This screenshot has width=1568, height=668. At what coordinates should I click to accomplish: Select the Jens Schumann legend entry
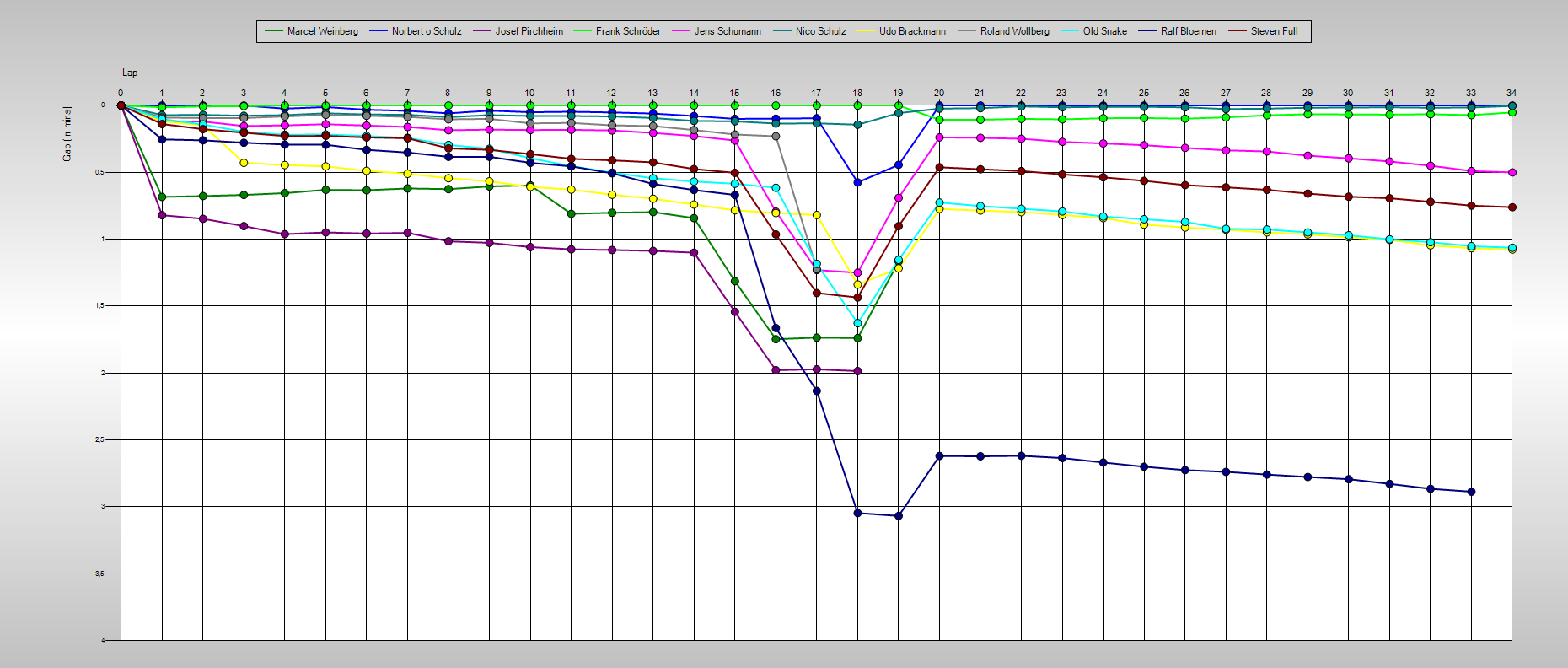(x=717, y=31)
